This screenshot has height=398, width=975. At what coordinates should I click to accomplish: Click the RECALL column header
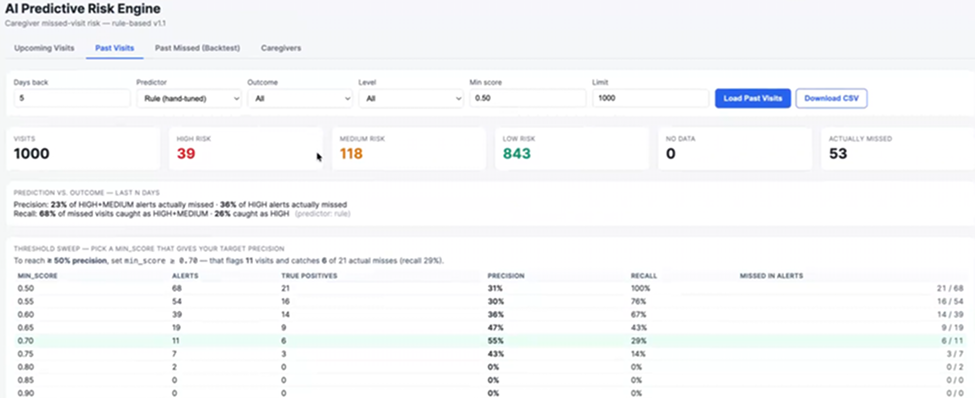pyautogui.click(x=644, y=275)
